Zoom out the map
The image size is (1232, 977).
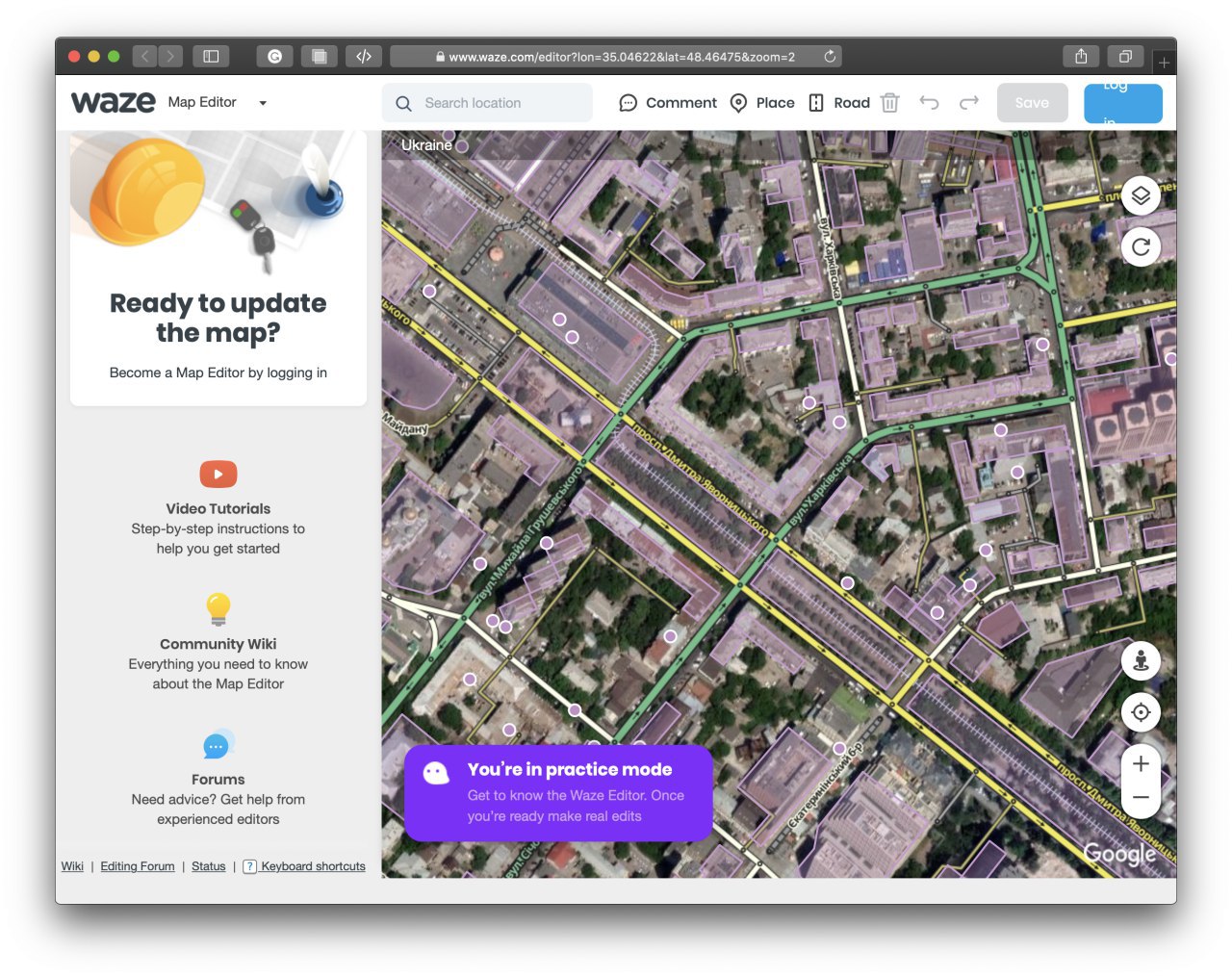tap(1141, 798)
